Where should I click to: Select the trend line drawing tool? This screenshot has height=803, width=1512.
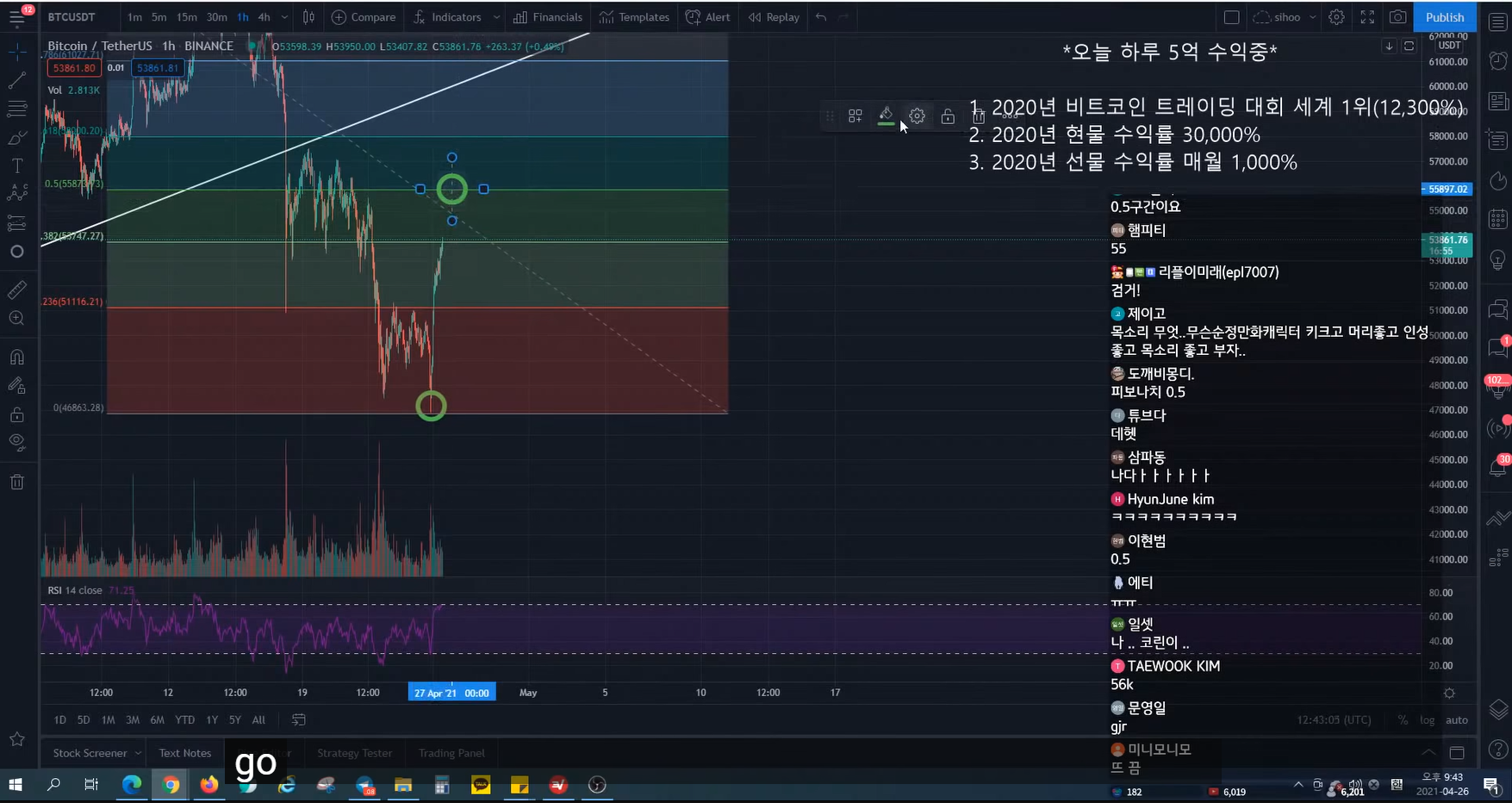click(16, 81)
